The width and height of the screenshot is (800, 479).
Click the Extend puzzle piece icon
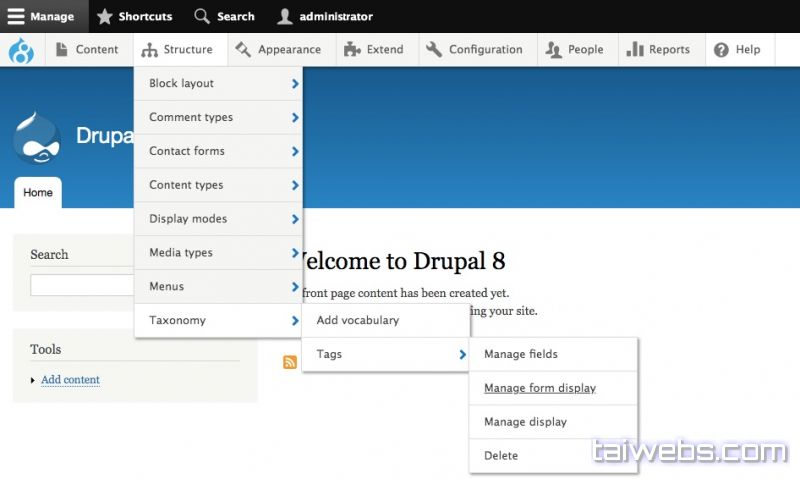[x=351, y=50]
